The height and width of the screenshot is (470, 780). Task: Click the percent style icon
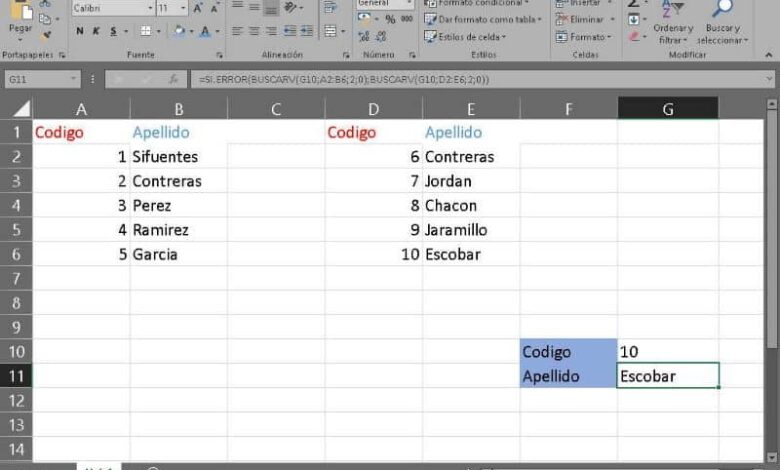point(390,19)
